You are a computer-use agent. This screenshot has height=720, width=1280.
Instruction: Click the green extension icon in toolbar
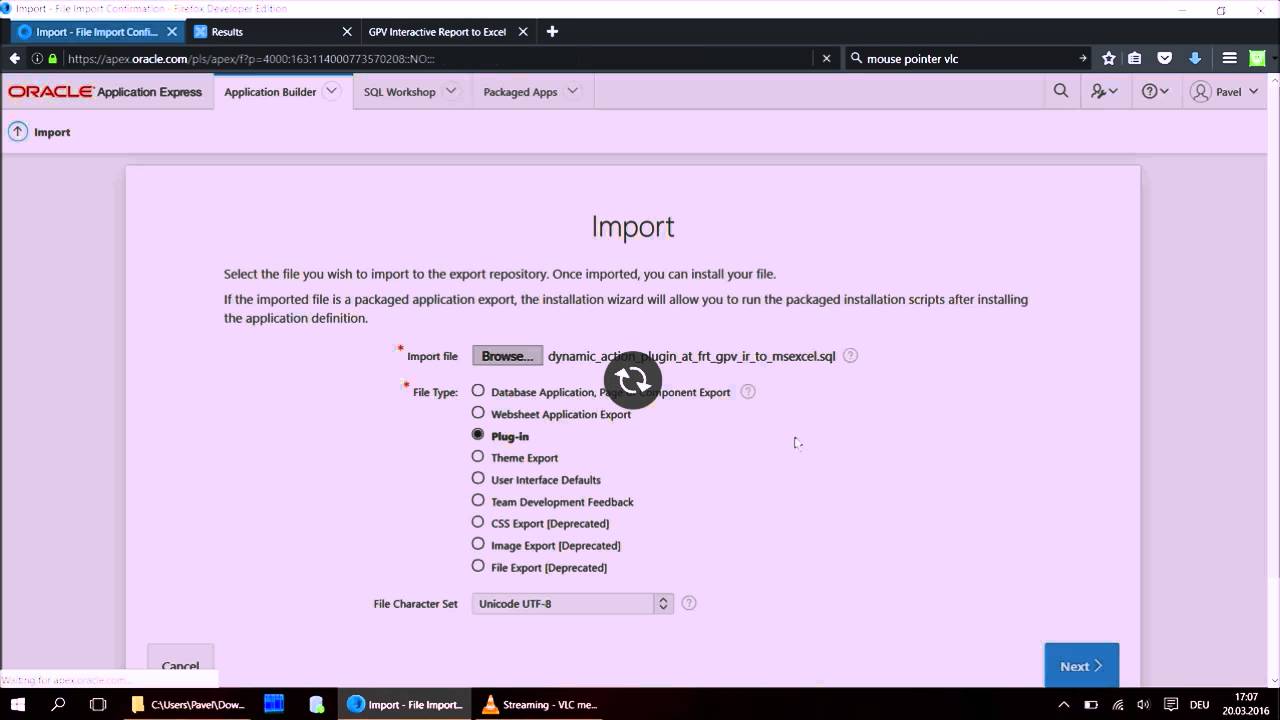click(1258, 58)
